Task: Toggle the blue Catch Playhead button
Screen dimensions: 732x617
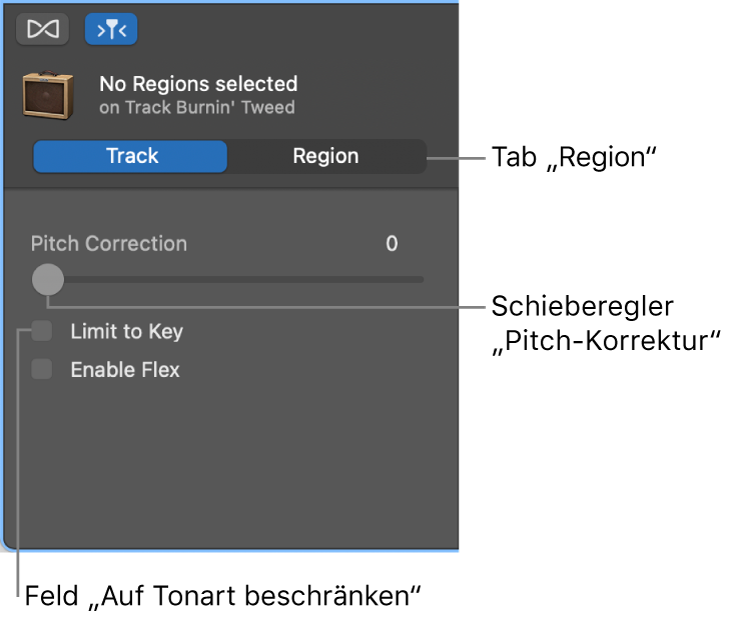Action: pos(111,30)
